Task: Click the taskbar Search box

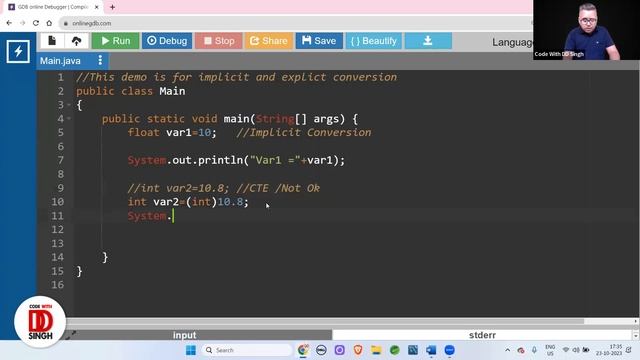Action: pyautogui.click(x=247, y=350)
